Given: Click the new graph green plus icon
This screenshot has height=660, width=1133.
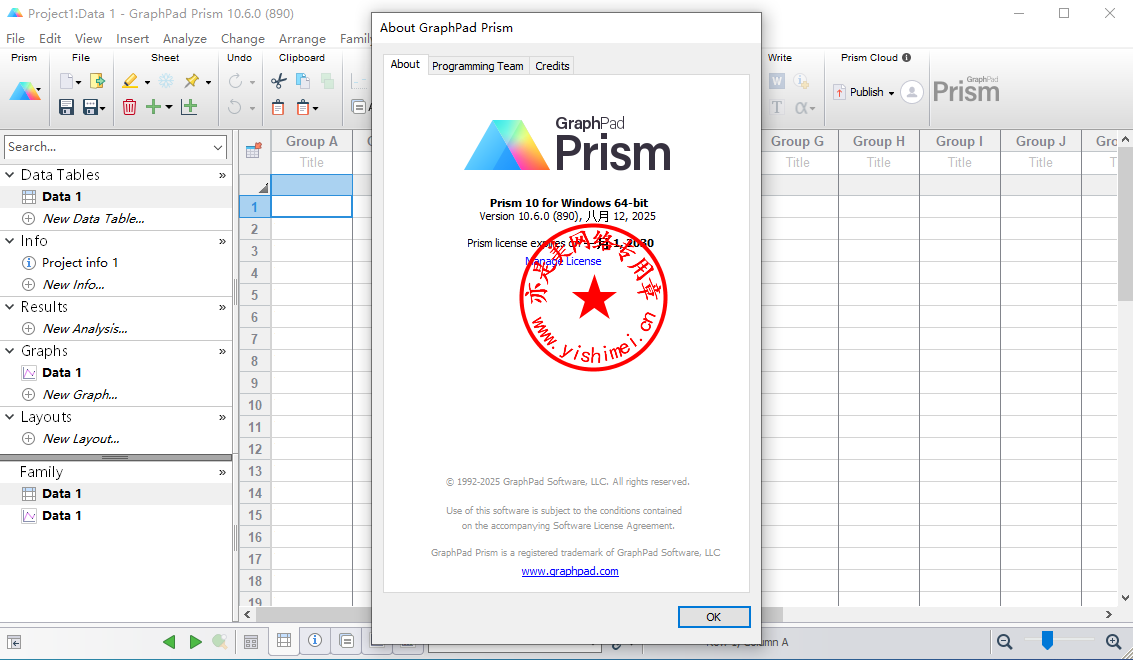Looking at the screenshot, I should coord(189,107).
